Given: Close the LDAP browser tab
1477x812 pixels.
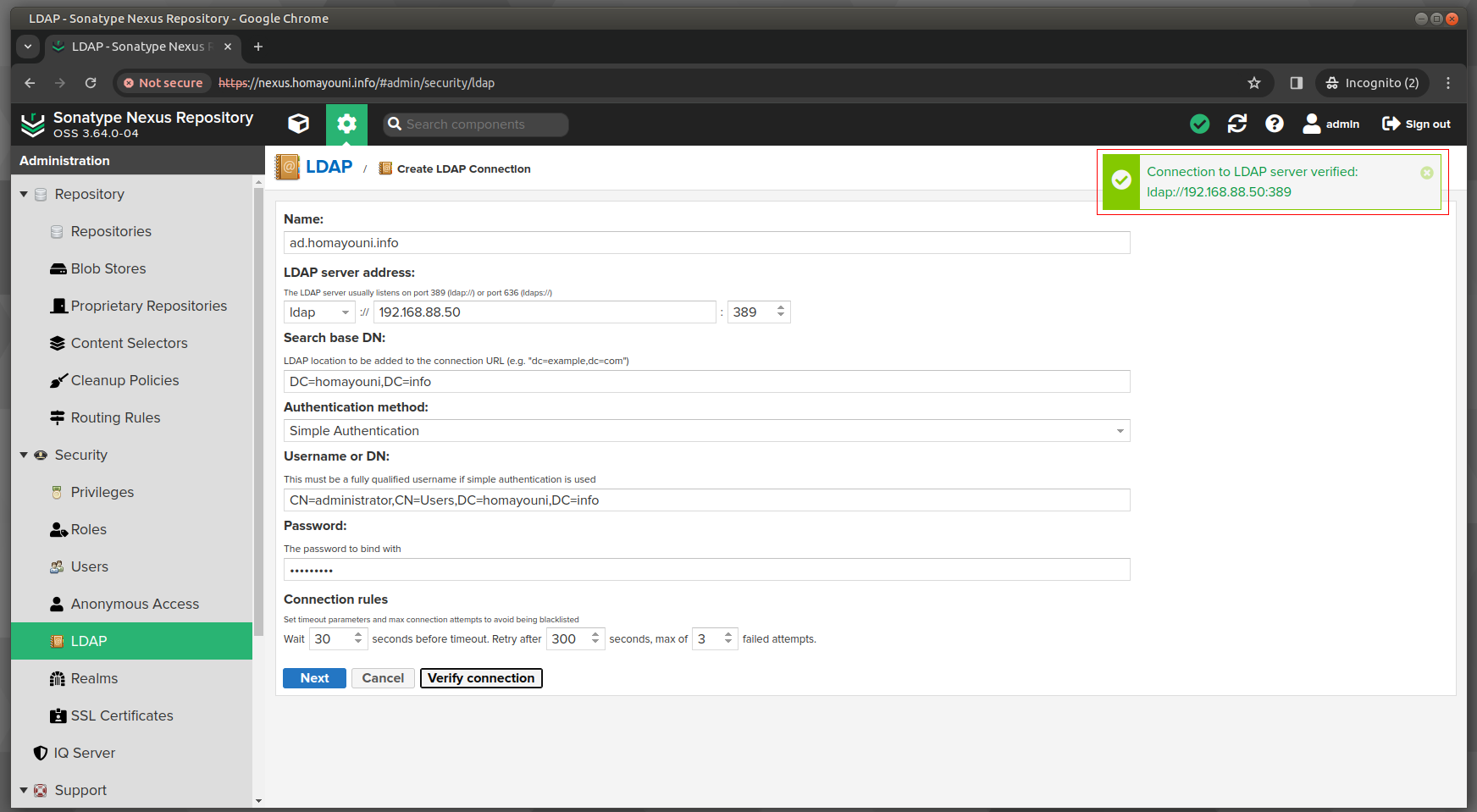Looking at the screenshot, I should coord(228,47).
